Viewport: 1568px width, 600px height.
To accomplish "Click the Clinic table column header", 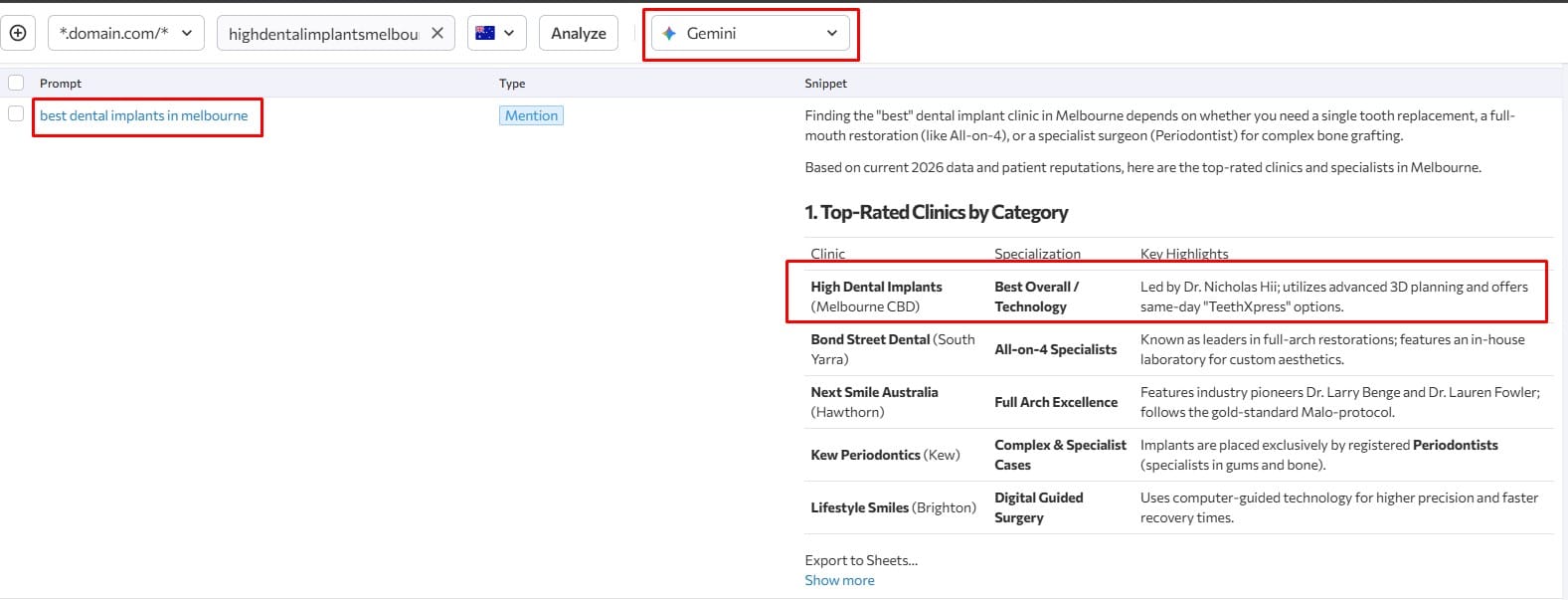I will click(x=827, y=254).
